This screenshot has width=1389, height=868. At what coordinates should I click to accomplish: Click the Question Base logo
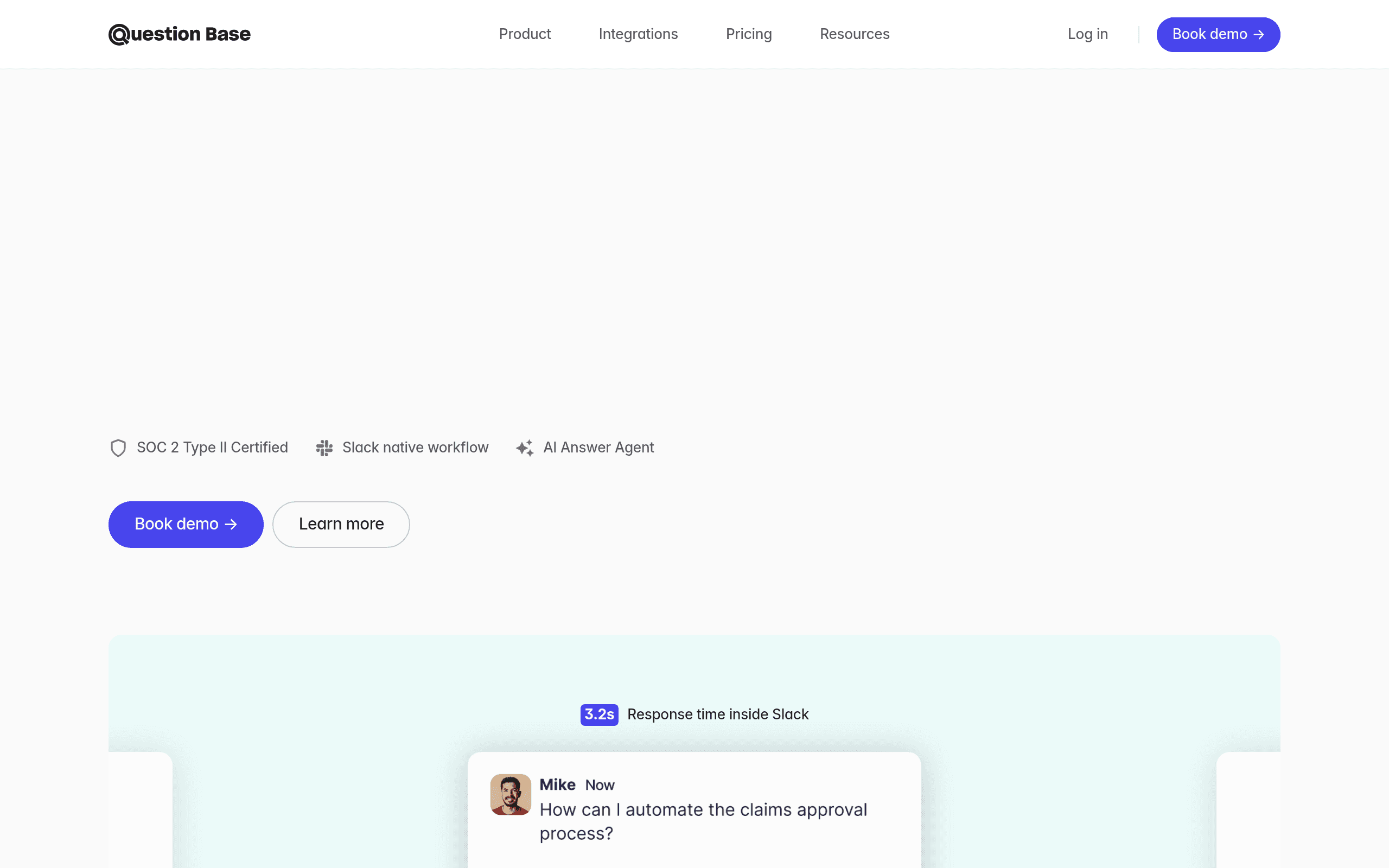(x=179, y=34)
